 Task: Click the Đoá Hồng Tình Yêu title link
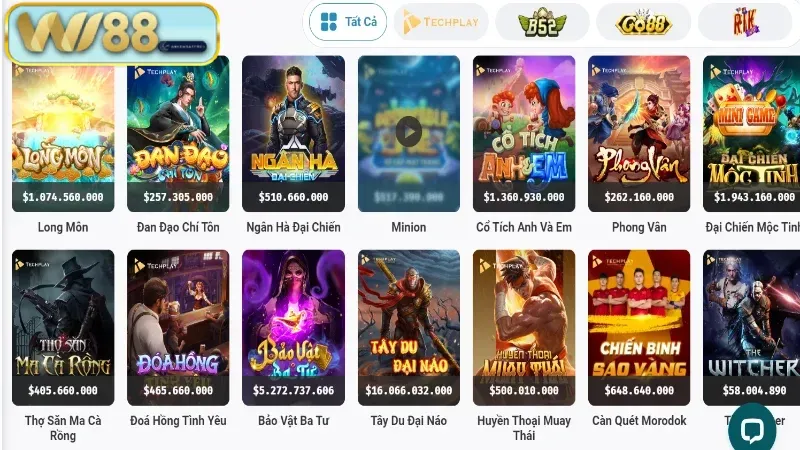tap(178, 421)
